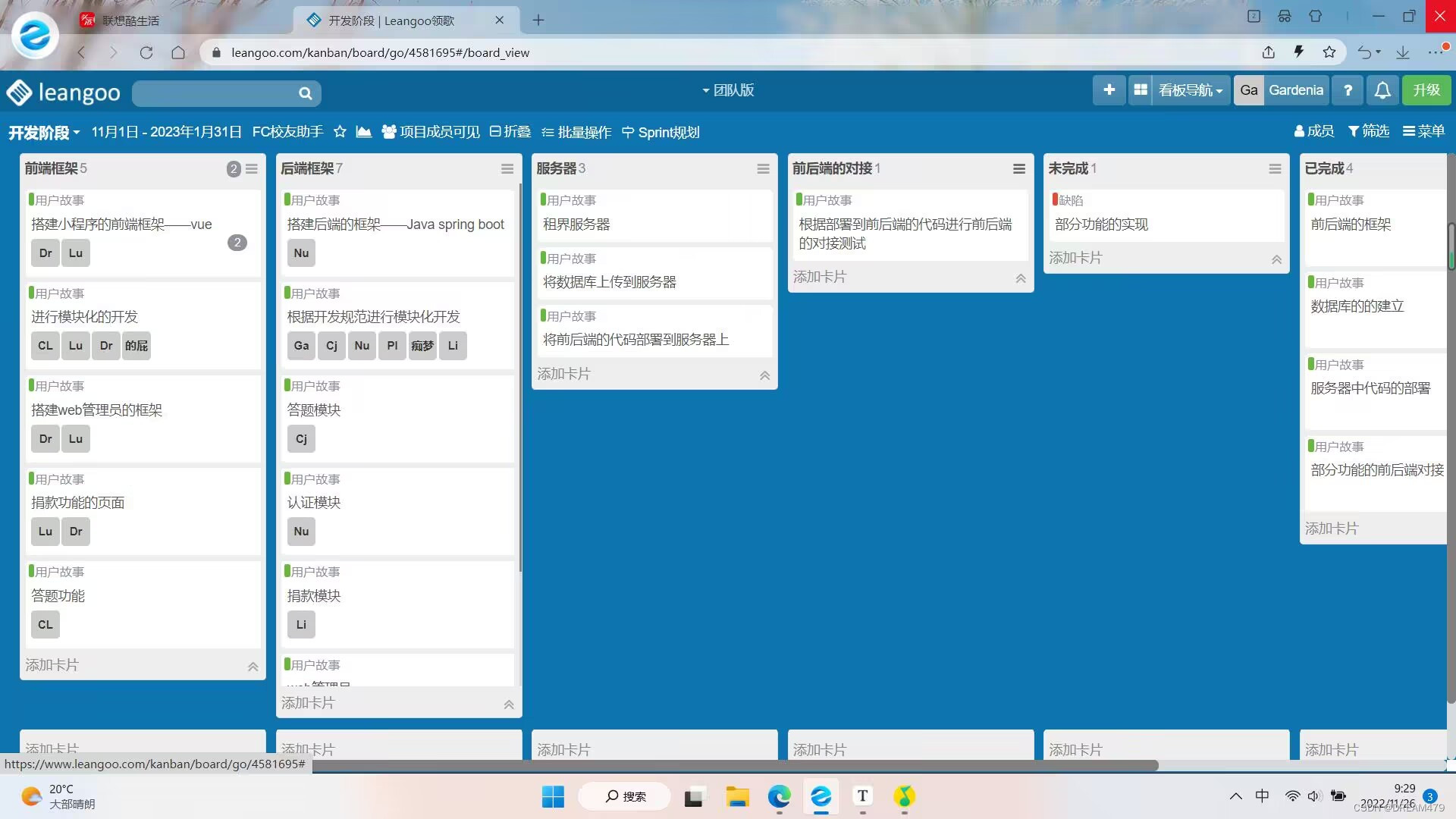Image resolution: width=1456 pixels, height=819 pixels.
Task: Open File Explorer from taskbar
Action: [737, 796]
